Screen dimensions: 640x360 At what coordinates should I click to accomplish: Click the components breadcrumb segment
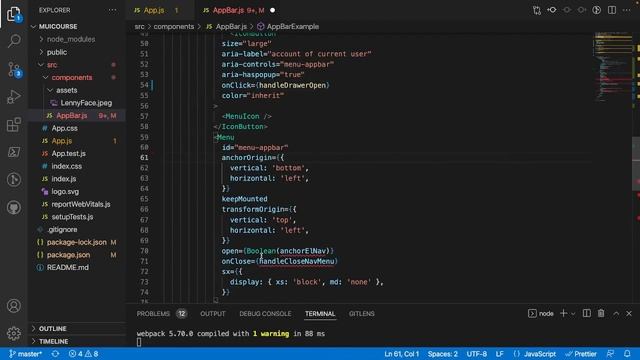click(x=173, y=27)
